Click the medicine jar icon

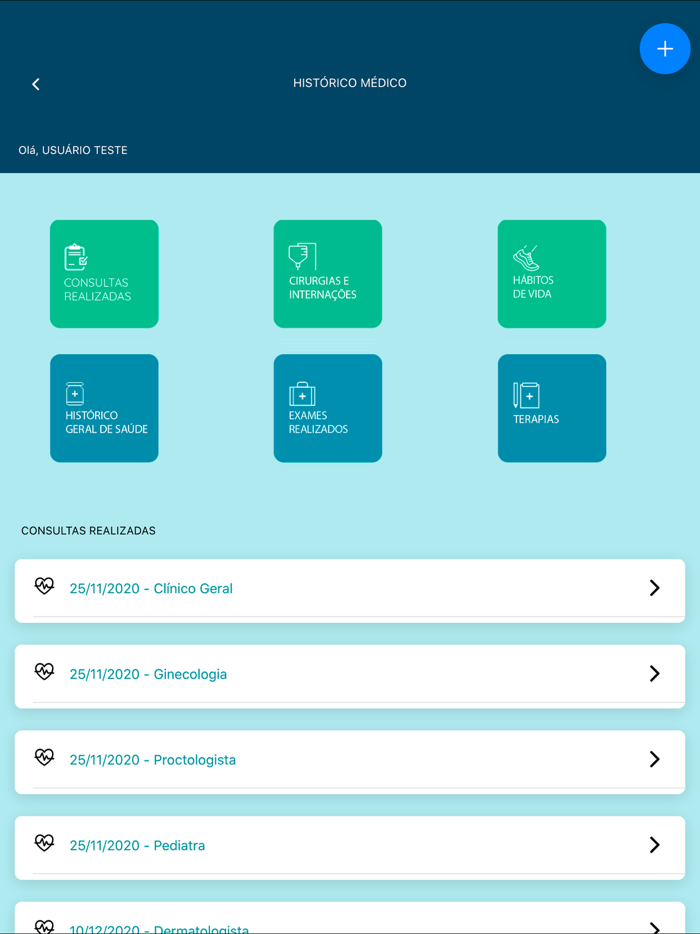(x=75, y=394)
